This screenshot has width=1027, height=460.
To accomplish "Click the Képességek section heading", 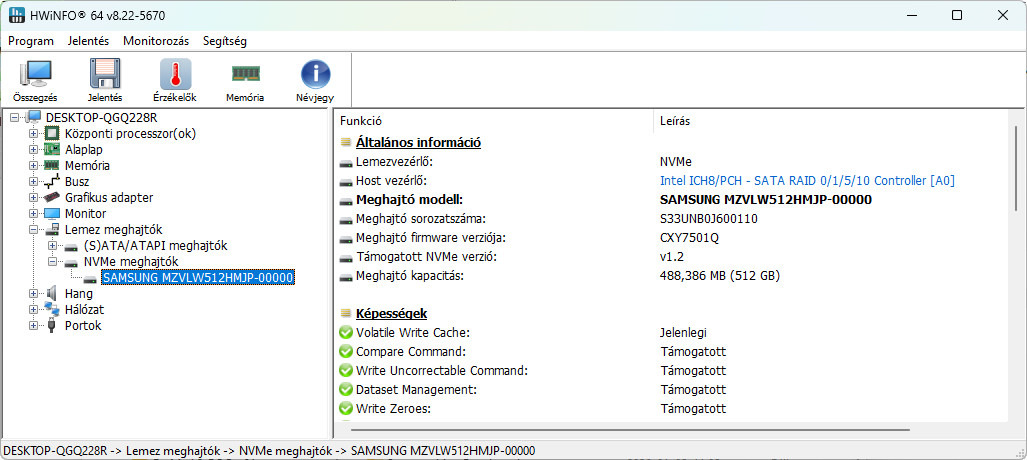I will click(x=391, y=313).
